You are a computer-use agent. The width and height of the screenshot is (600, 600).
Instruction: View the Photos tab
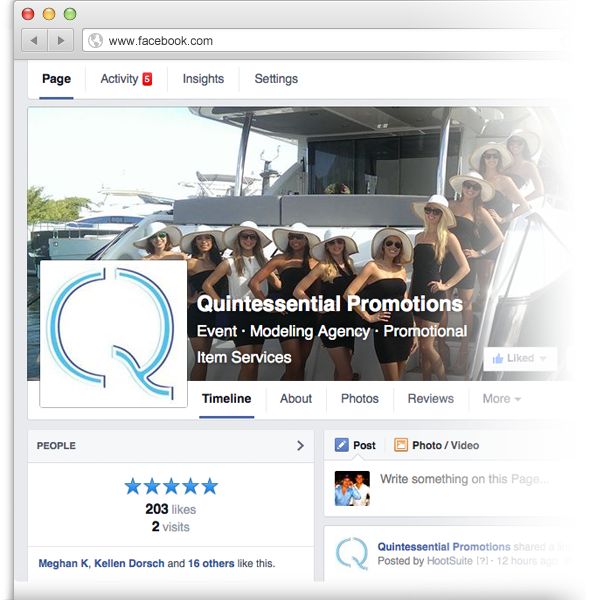pos(360,399)
